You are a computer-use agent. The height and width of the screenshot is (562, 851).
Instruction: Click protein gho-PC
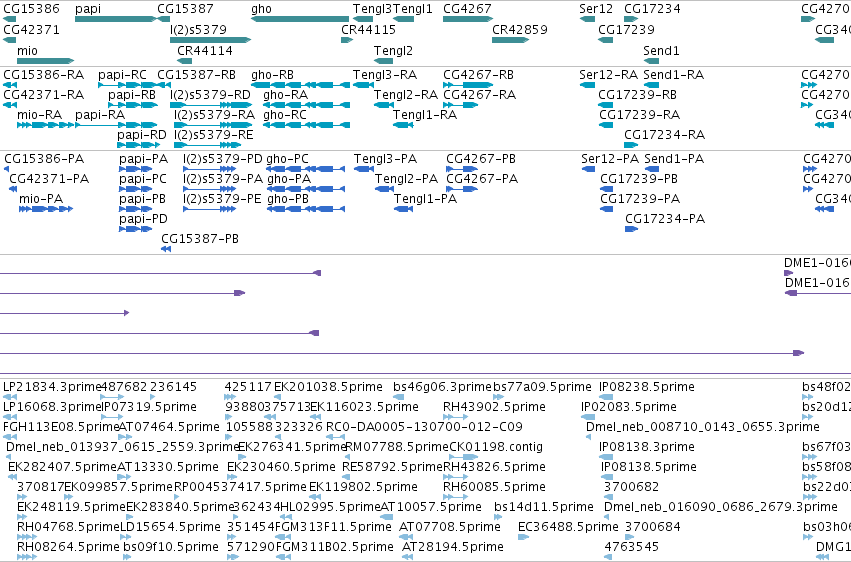click(x=306, y=169)
